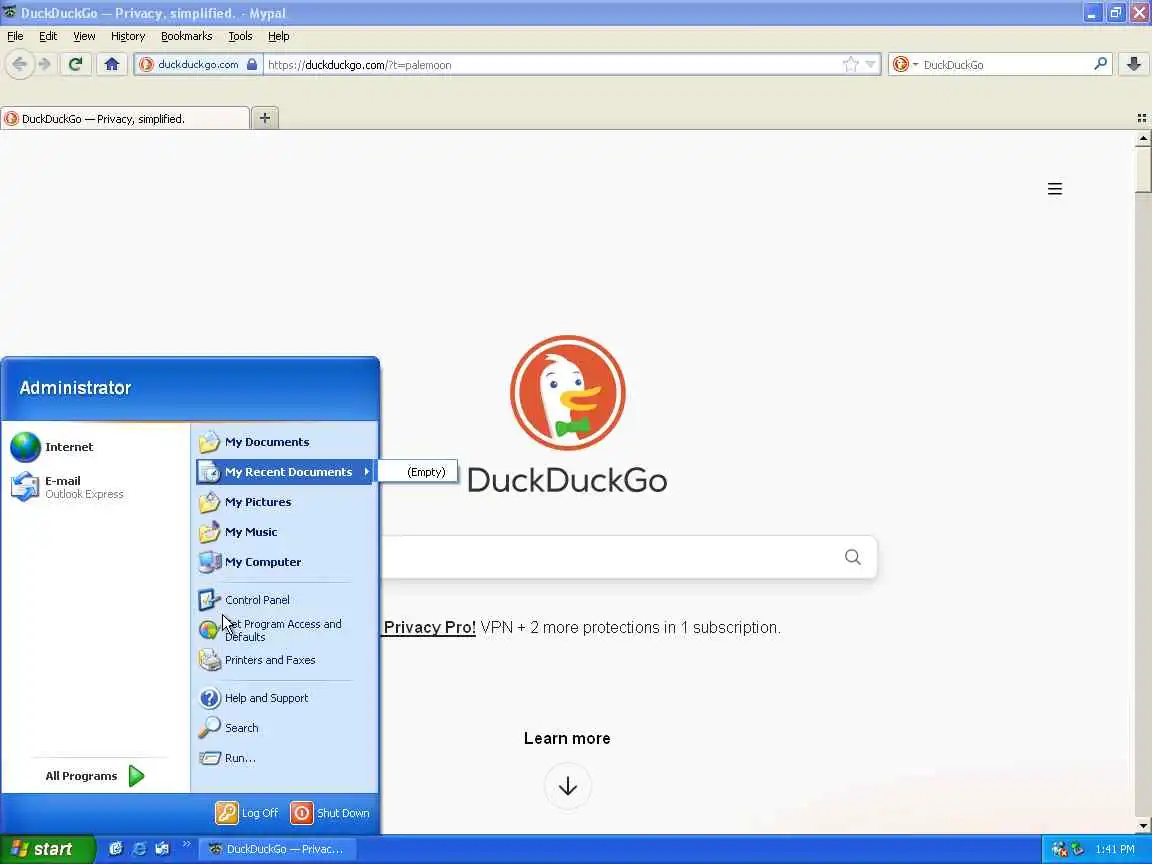Open My Computer
1152x864 pixels.
285,562
